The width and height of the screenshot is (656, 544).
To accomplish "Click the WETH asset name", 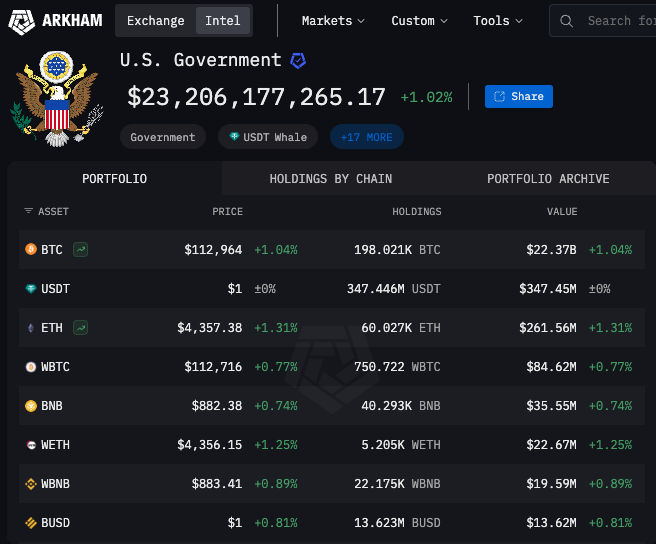I will pos(55,445).
